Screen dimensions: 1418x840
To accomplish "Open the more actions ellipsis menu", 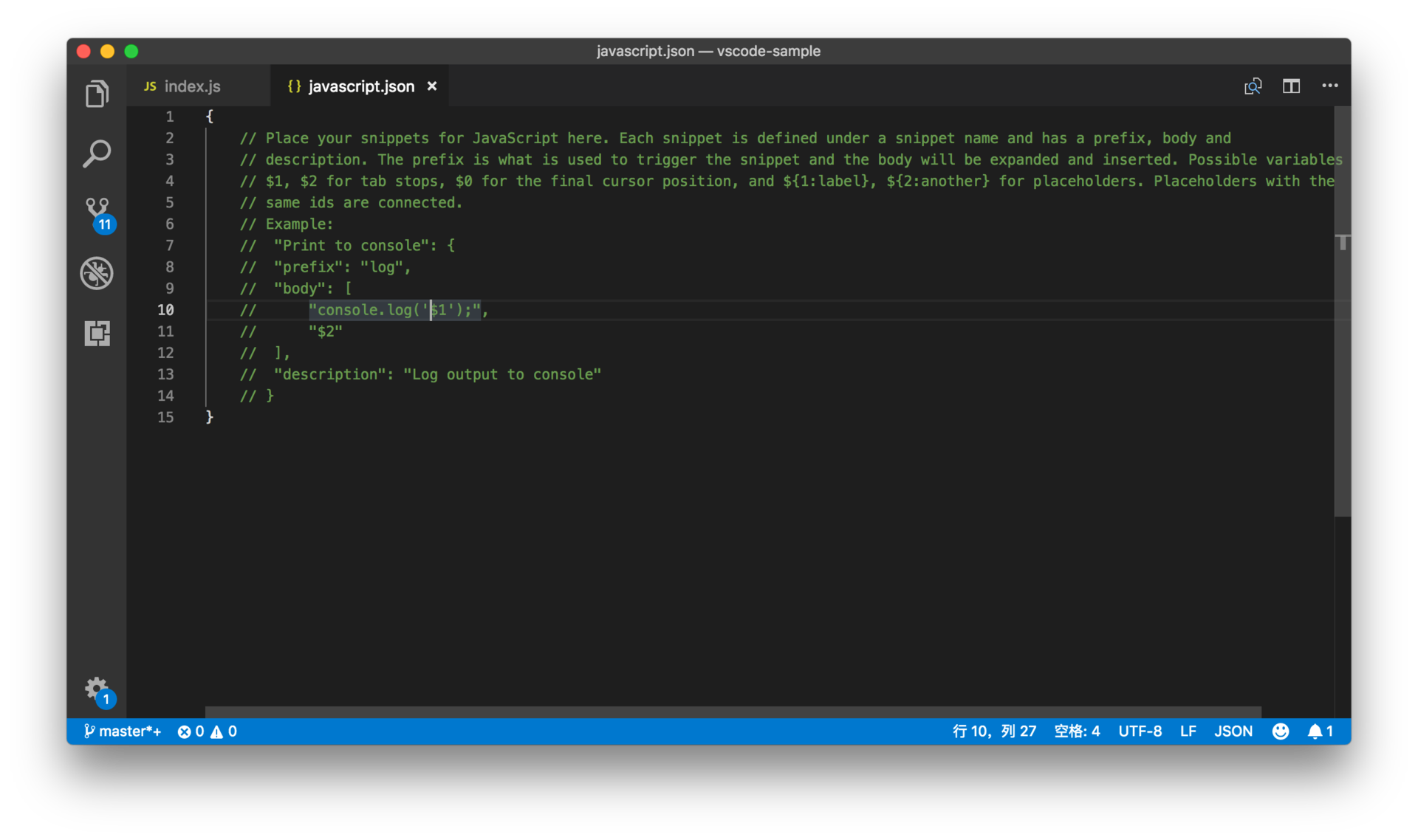I will [x=1330, y=86].
